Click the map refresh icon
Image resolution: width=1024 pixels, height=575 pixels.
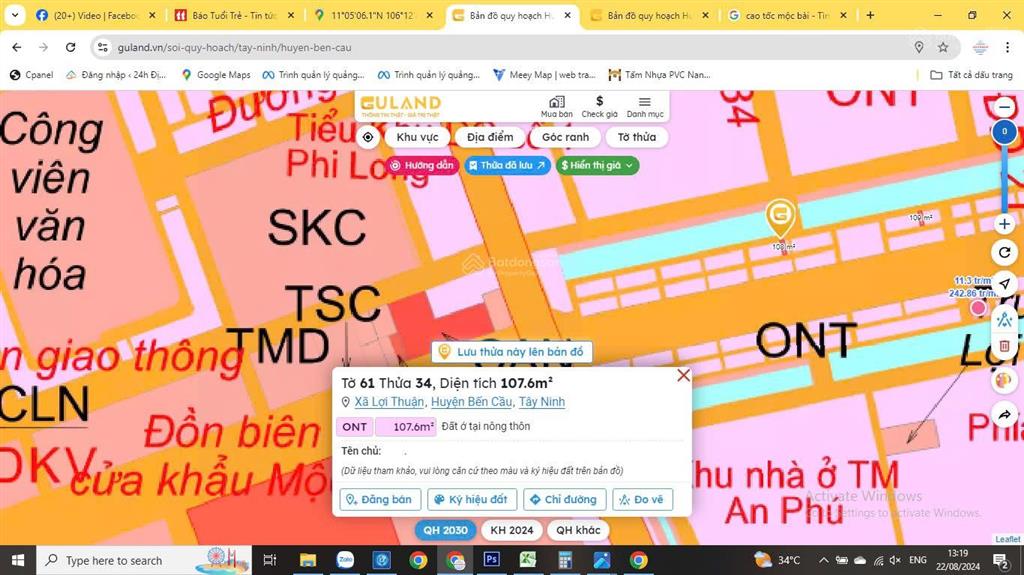point(1004,252)
